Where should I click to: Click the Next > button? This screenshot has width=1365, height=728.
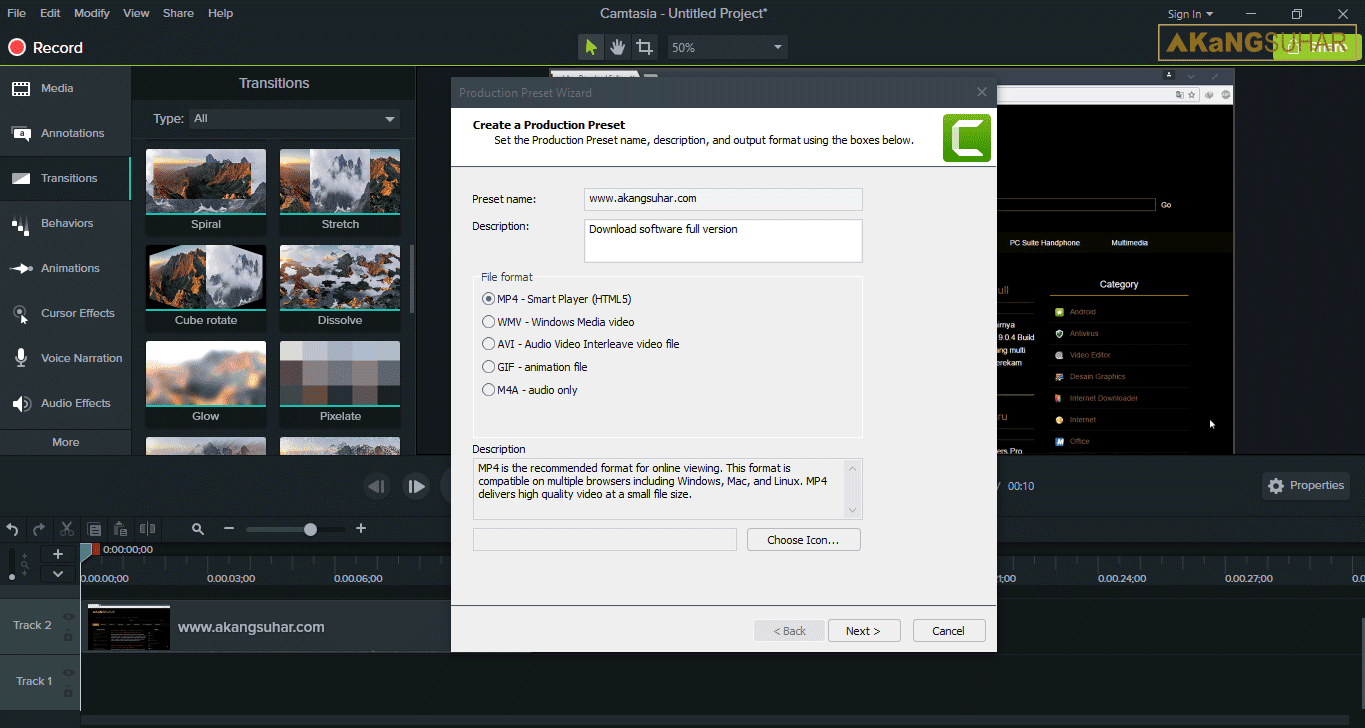863,631
